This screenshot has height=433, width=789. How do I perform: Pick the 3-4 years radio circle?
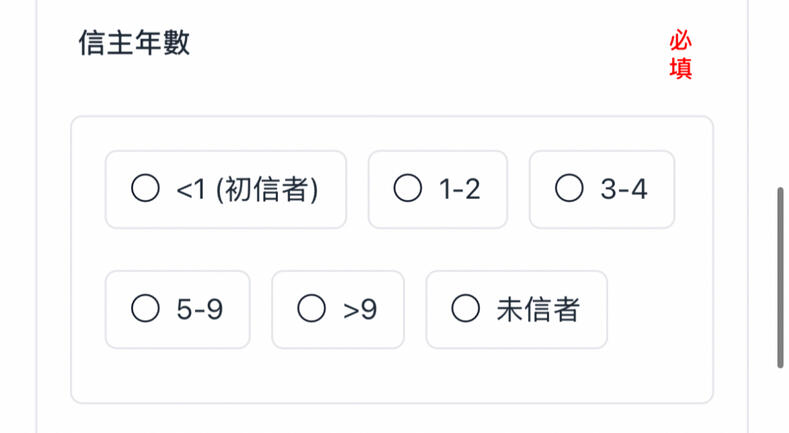569,189
